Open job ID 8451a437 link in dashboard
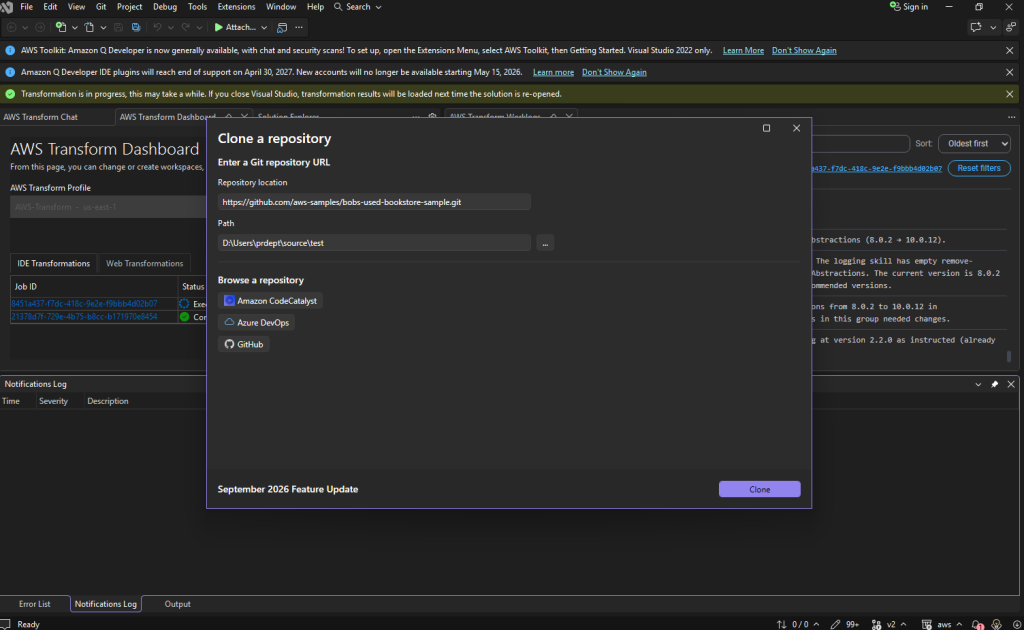 coord(84,304)
